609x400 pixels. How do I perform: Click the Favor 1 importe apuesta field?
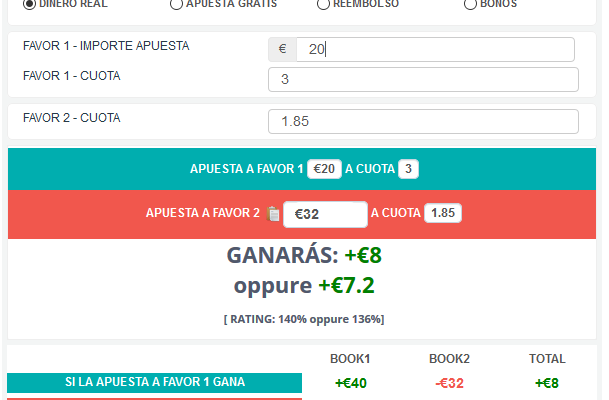[x=435, y=49]
